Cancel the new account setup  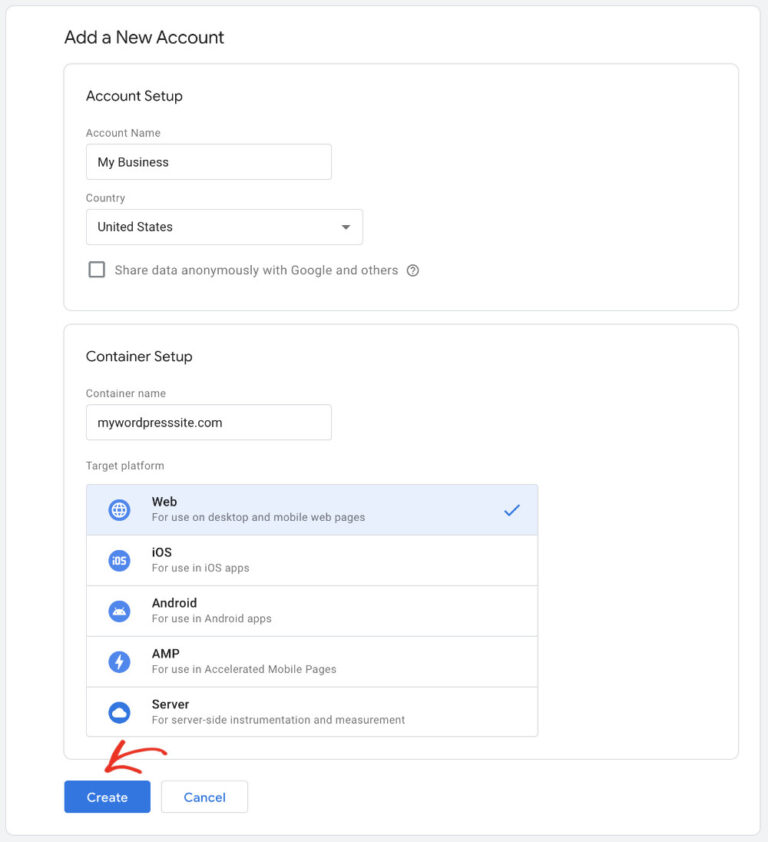pos(204,797)
